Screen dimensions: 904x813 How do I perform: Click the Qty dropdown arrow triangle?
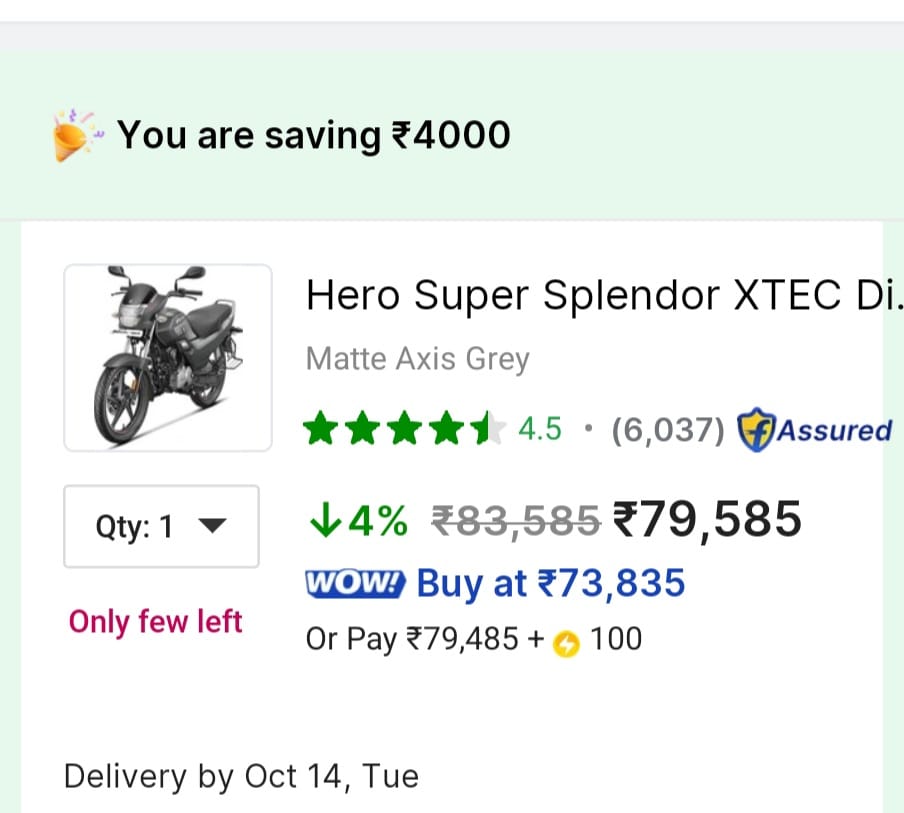tap(213, 526)
